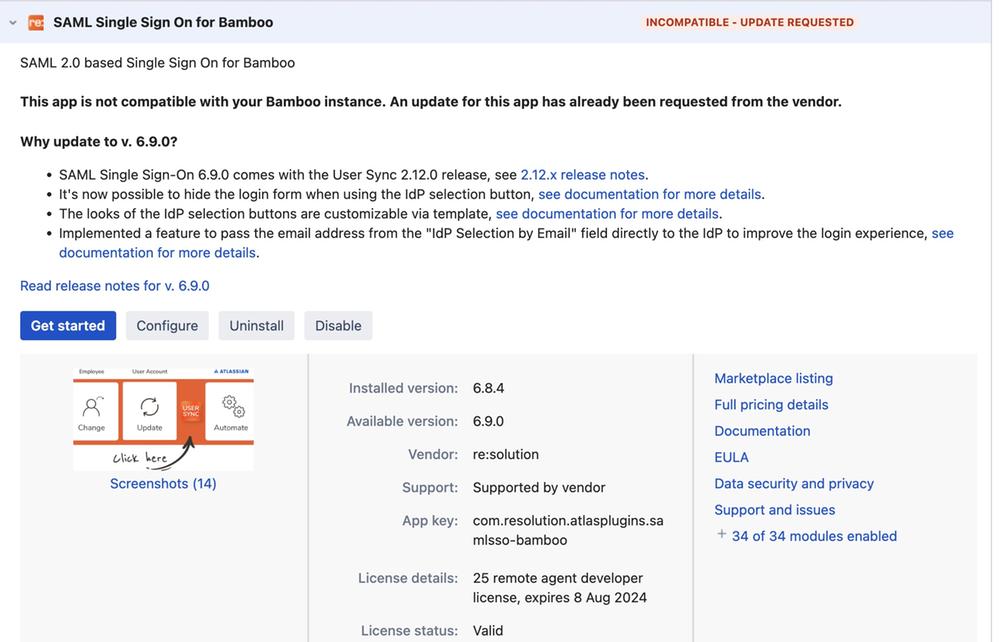999x642 pixels.
Task: Click the installed version value 6.8.4
Action: pos(489,388)
